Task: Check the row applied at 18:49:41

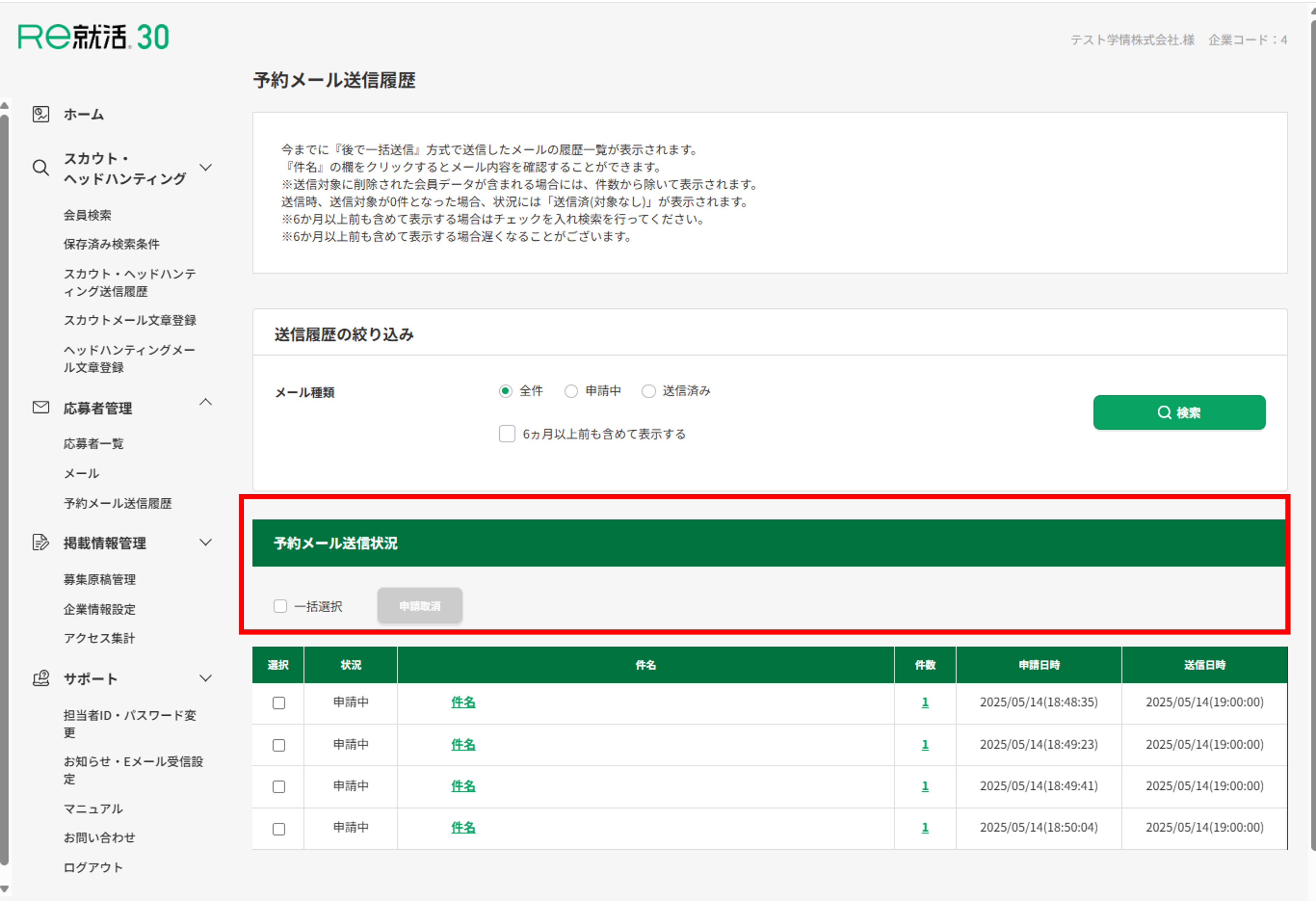Action: 279,787
